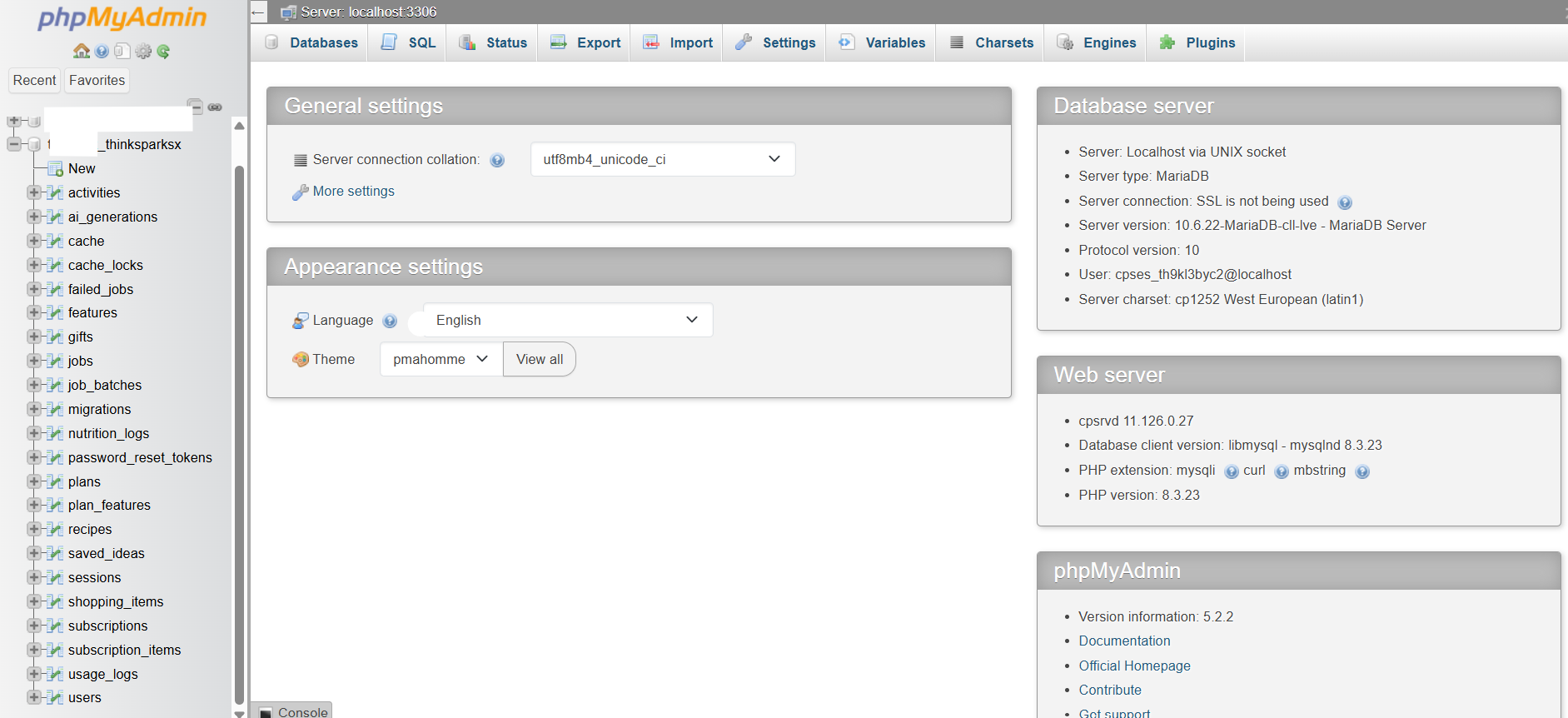Click the Favorites tables button
The height and width of the screenshot is (718, 1568).
point(97,80)
